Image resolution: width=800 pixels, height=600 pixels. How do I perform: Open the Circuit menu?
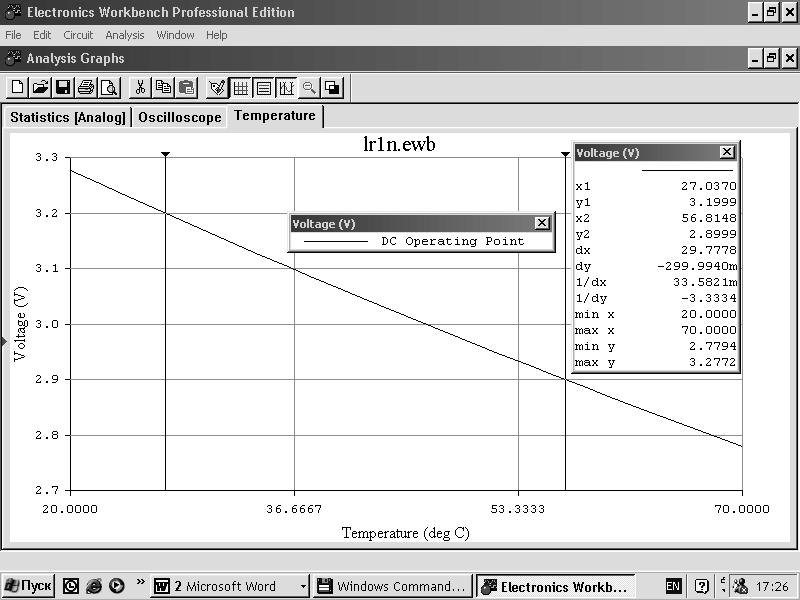pos(78,35)
